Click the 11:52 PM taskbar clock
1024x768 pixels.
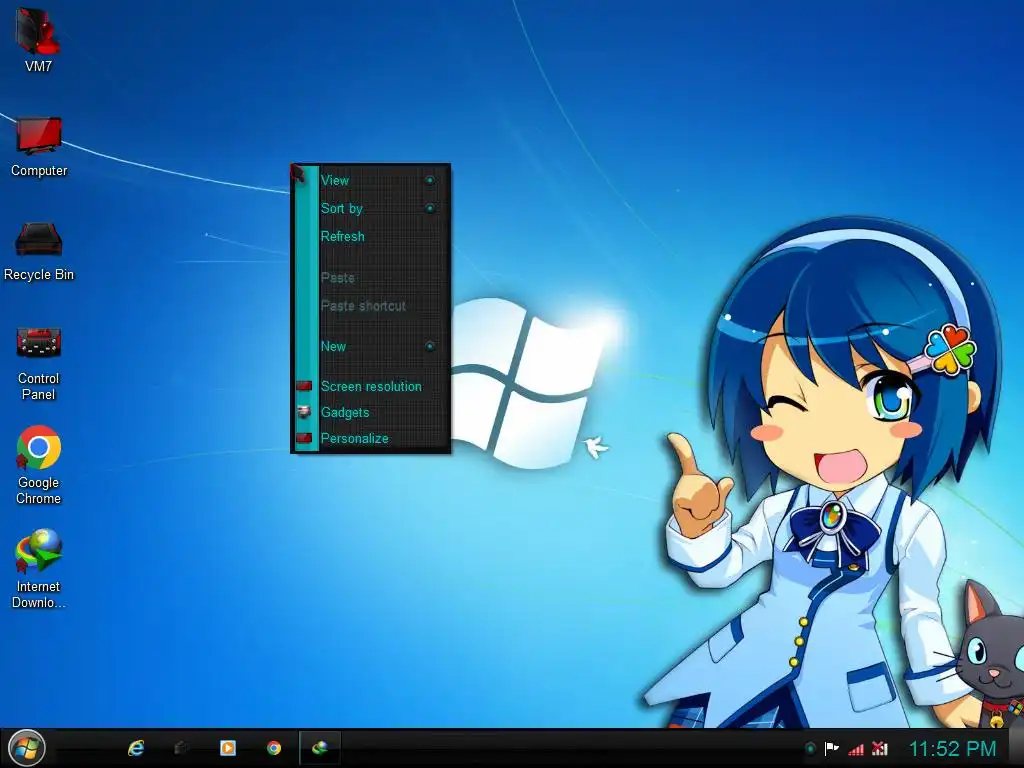point(952,748)
